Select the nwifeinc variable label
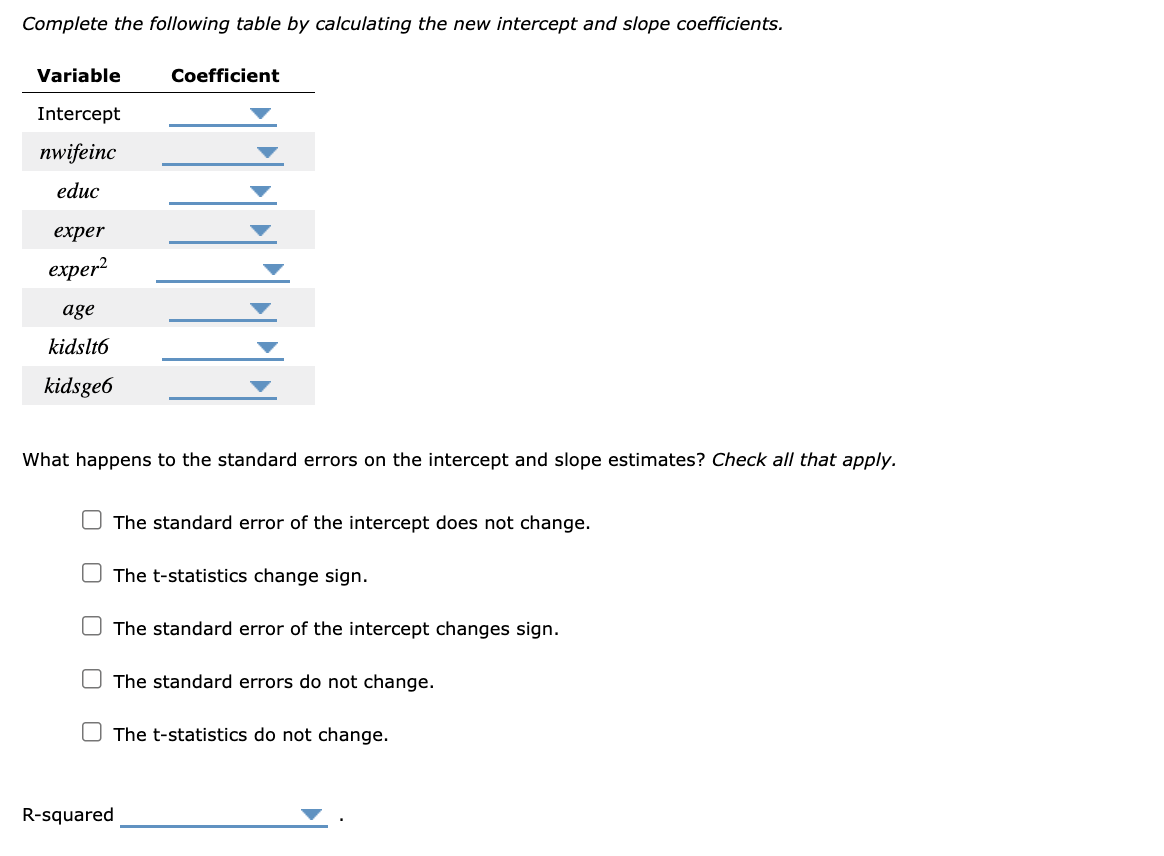 click(77, 151)
